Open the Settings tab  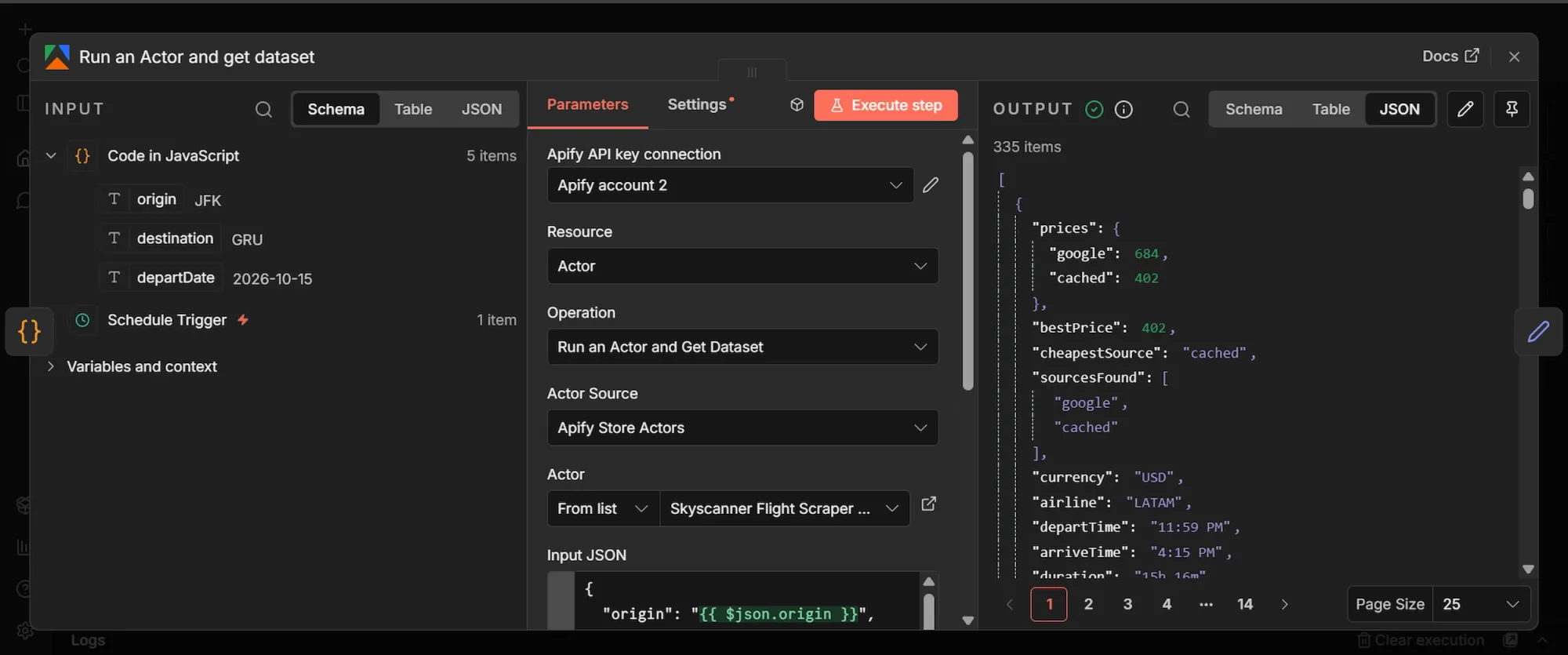coord(700,104)
